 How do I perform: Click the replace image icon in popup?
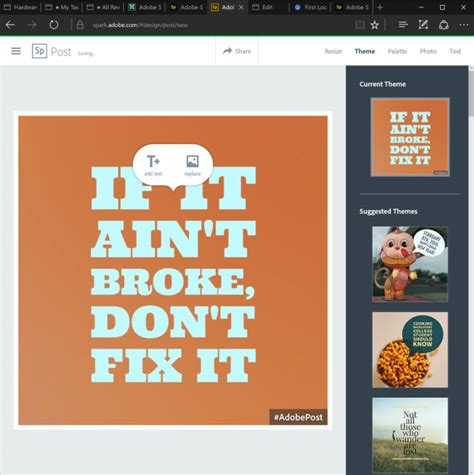pos(192,165)
